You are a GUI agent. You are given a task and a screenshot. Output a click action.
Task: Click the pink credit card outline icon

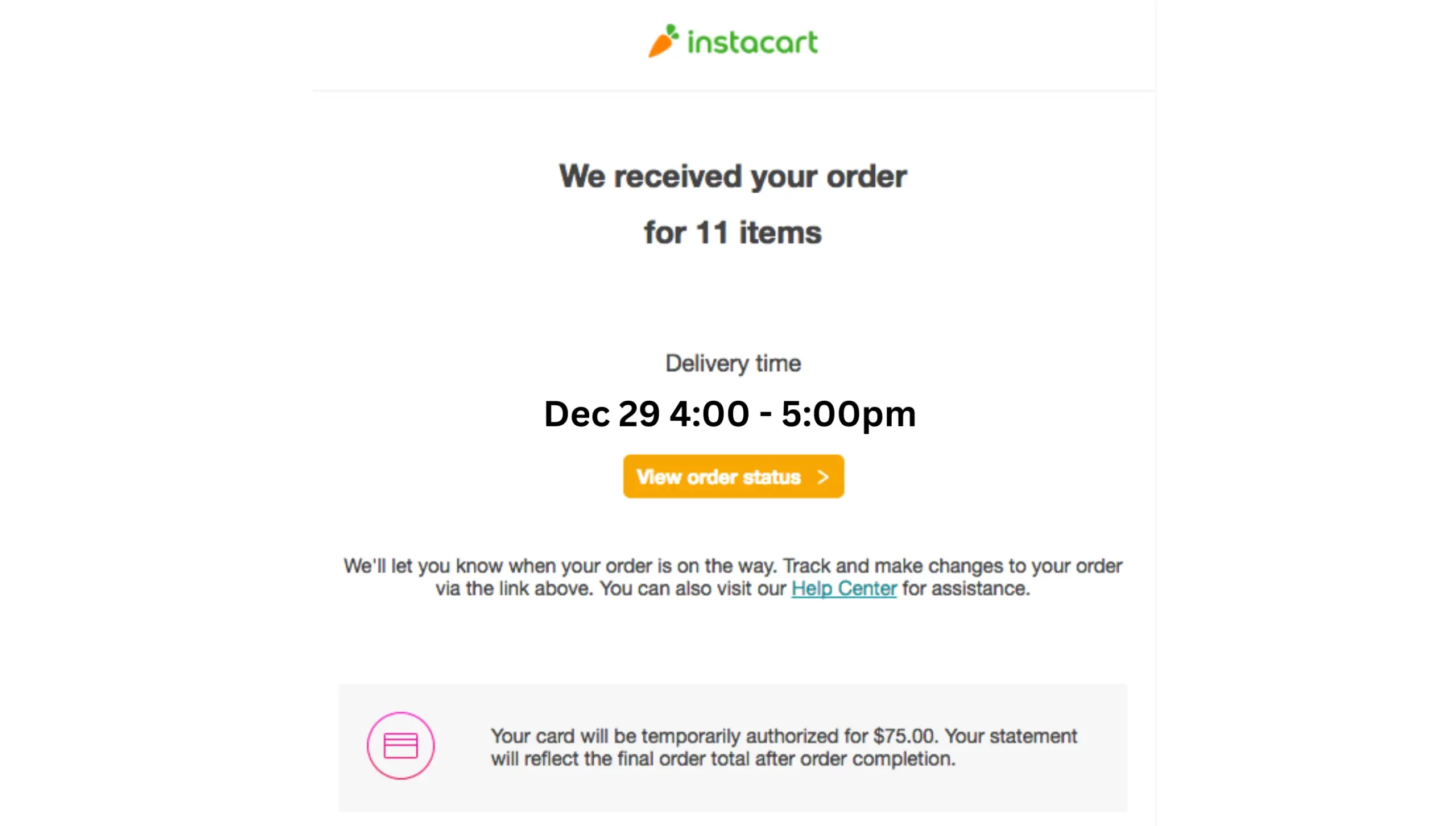point(400,745)
